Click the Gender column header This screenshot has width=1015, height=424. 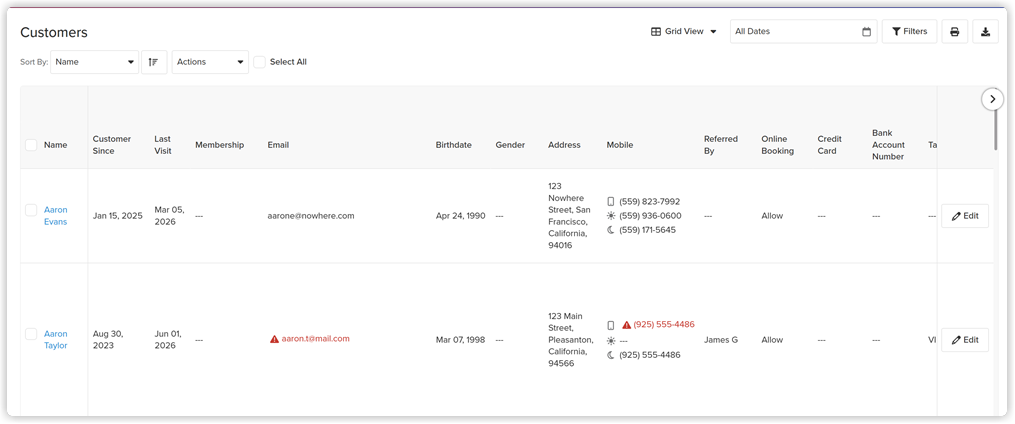click(x=510, y=145)
